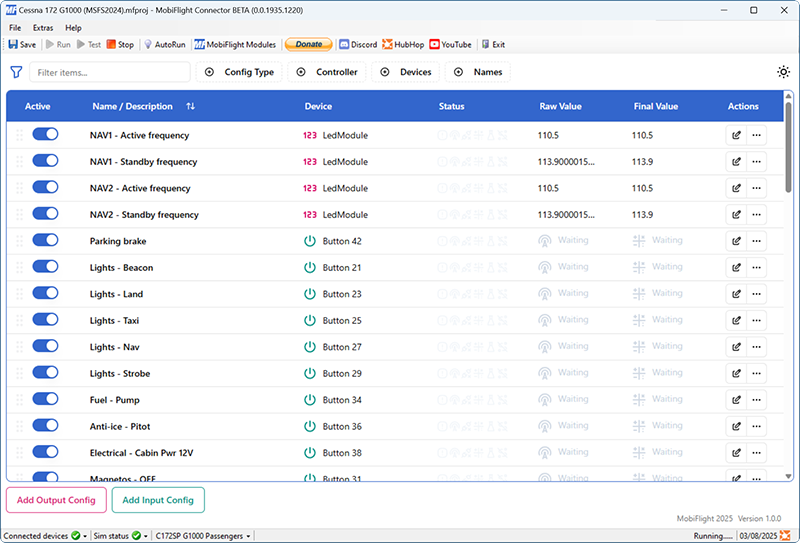Disable the Parking brake config toggle
Screen dimensions: 800x543
pos(45,240)
